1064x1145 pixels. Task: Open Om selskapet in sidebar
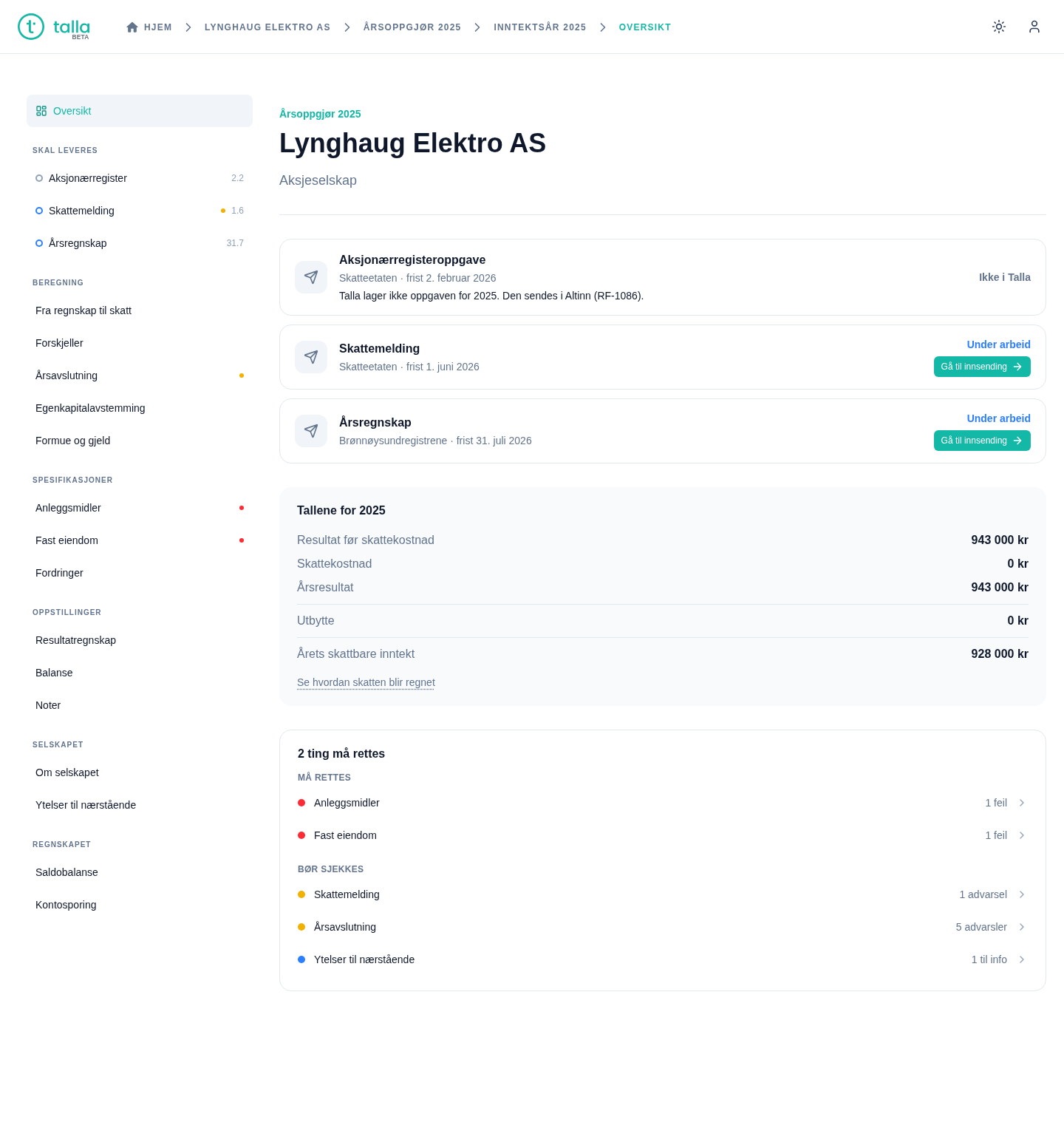coord(140,772)
